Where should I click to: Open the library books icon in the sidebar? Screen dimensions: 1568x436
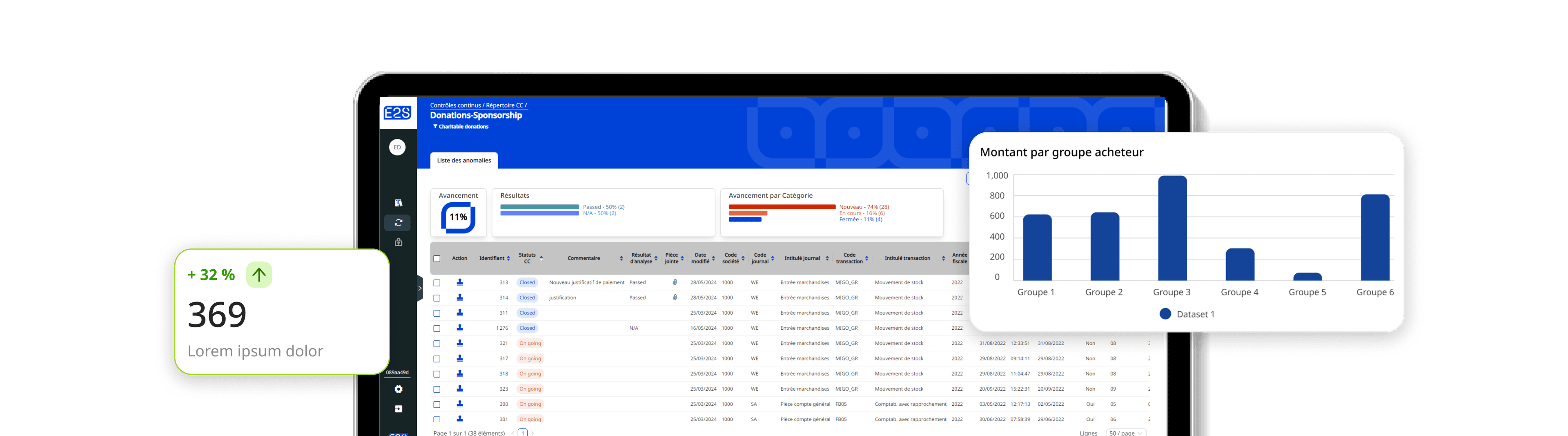click(x=398, y=203)
